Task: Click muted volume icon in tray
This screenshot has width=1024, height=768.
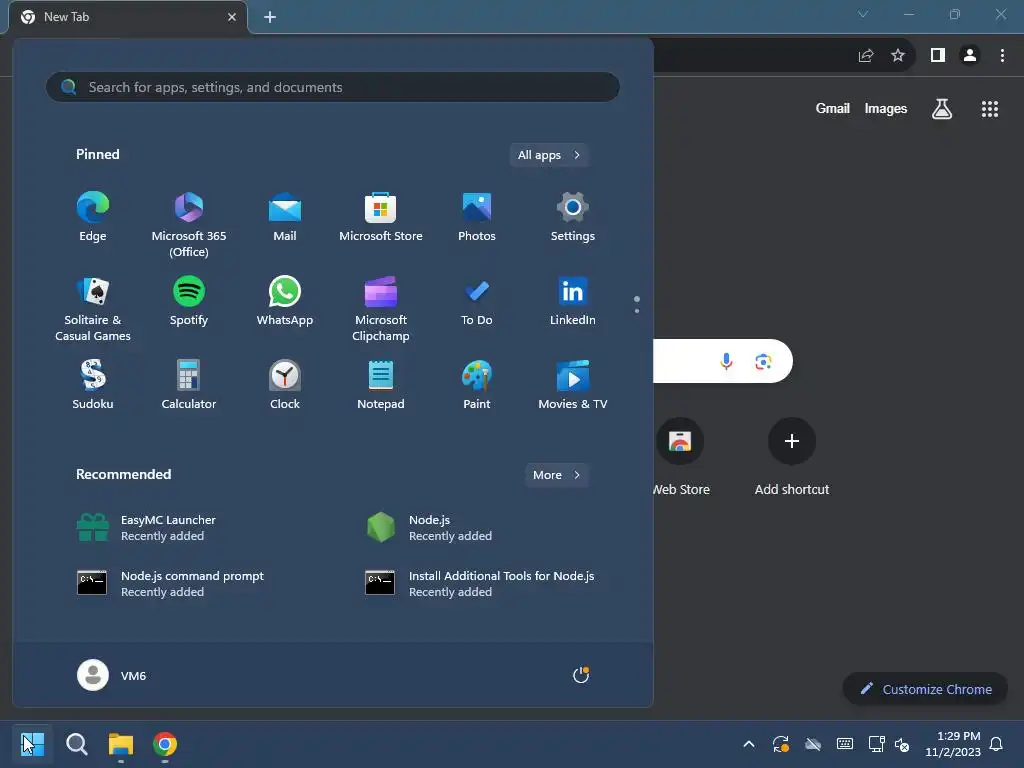Action: point(902,744)
